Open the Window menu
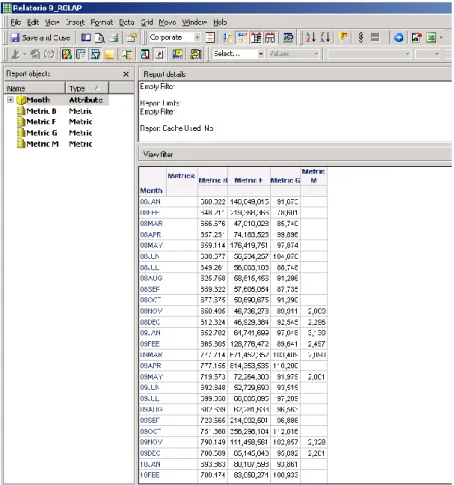The height and width of the screenshot is (485, 454). click(194, 22)
